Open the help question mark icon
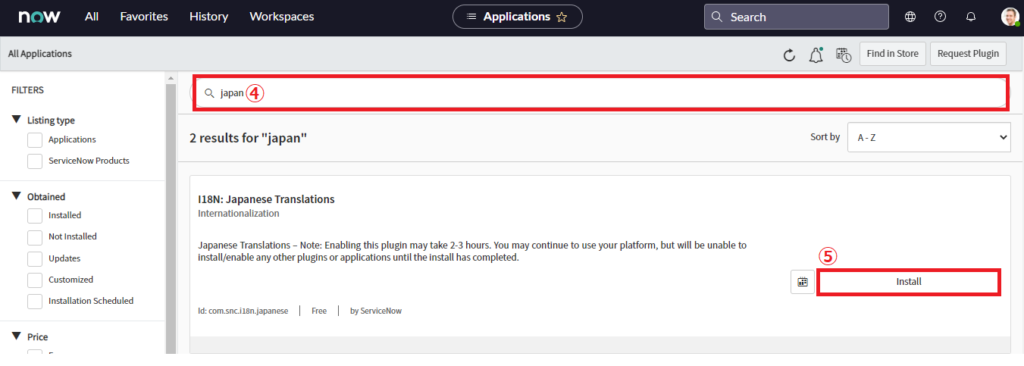Viewport: 1024px width, 366px height. [x=940, y=17]
